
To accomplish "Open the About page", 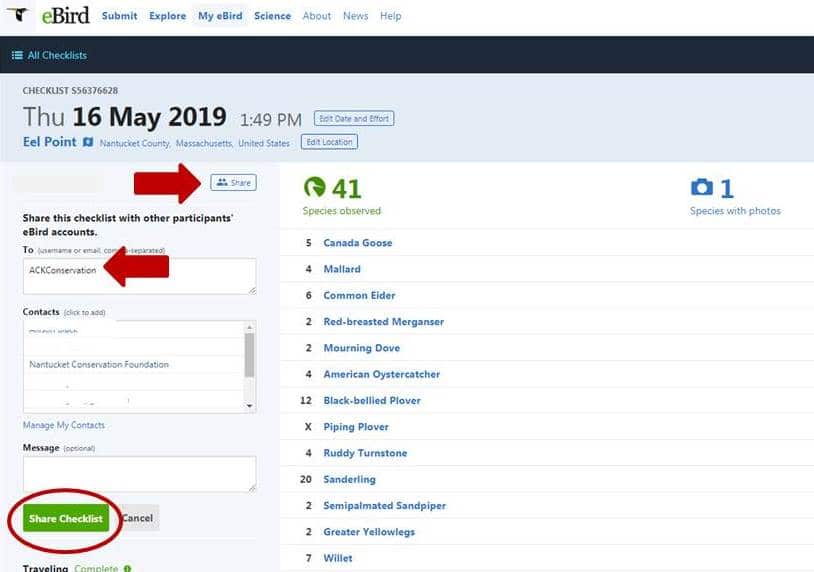I will click(317, 16).
